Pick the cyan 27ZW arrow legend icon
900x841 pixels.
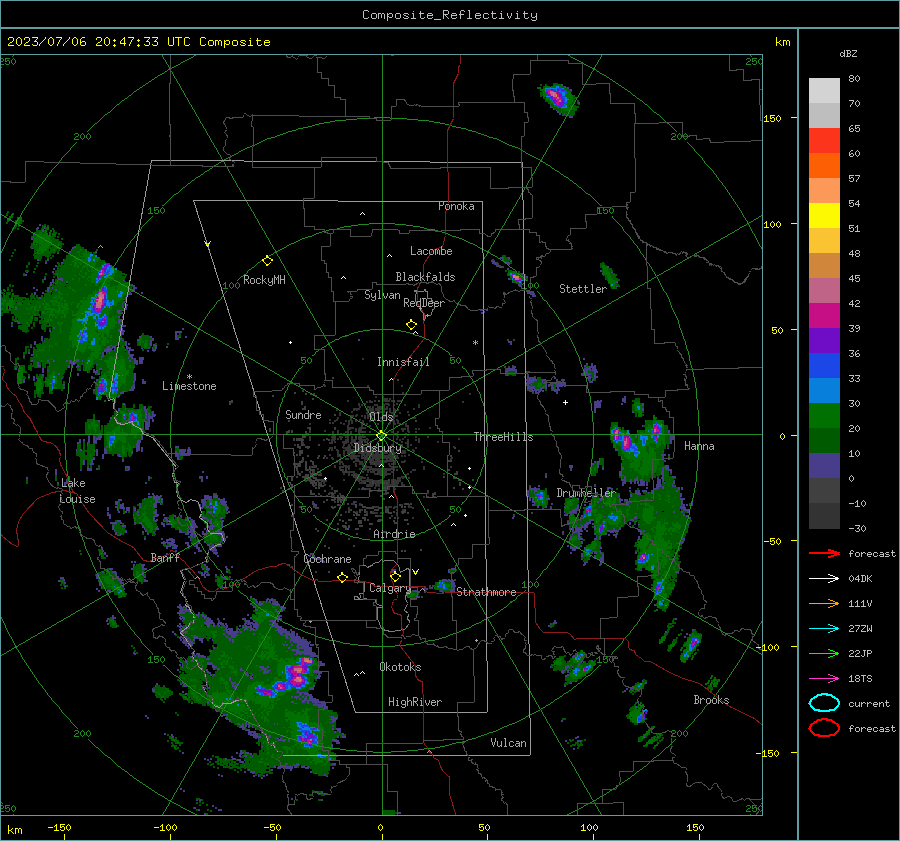[x=824, y=629]
